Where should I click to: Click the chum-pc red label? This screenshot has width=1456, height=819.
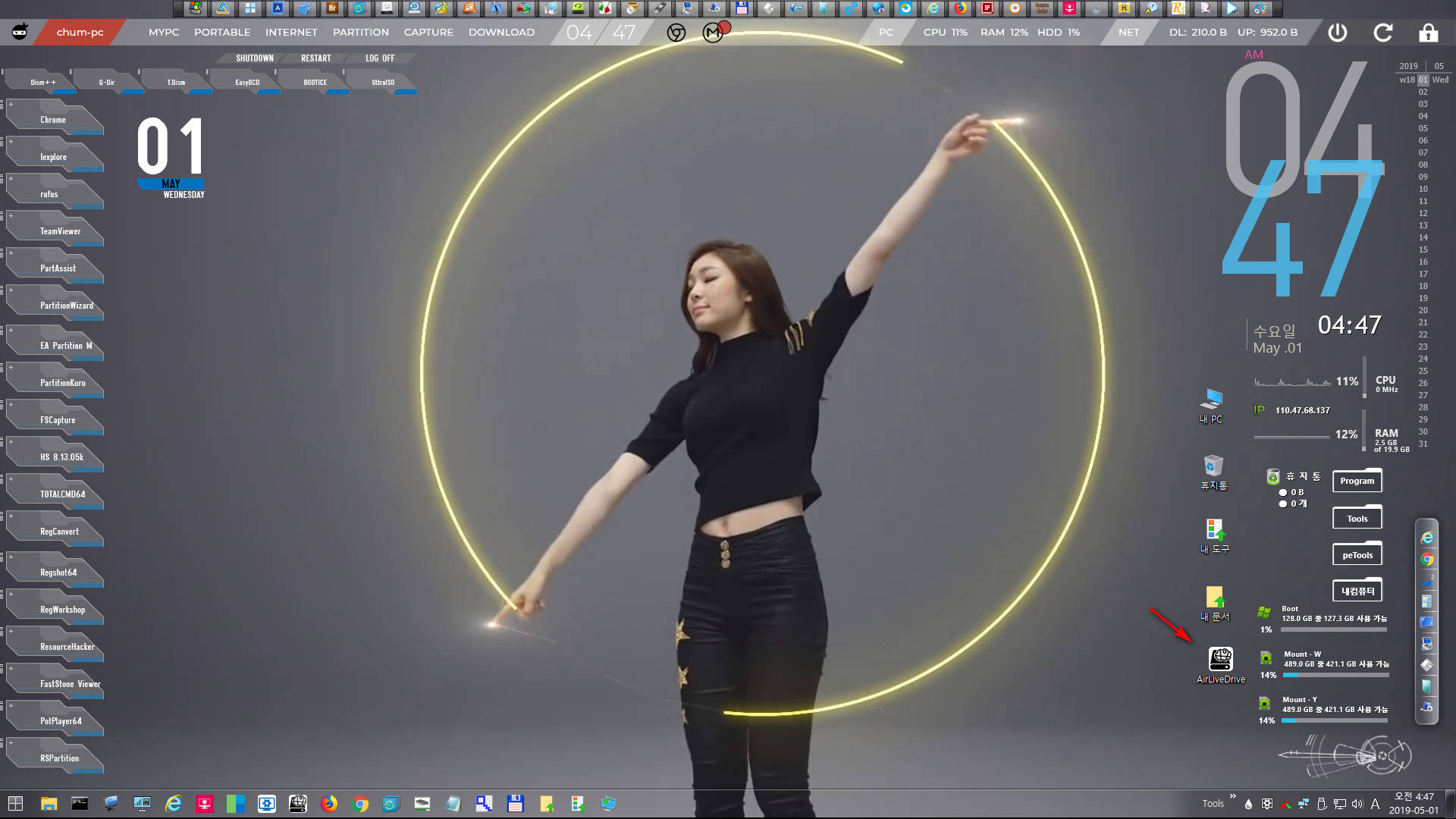(80, 33)
